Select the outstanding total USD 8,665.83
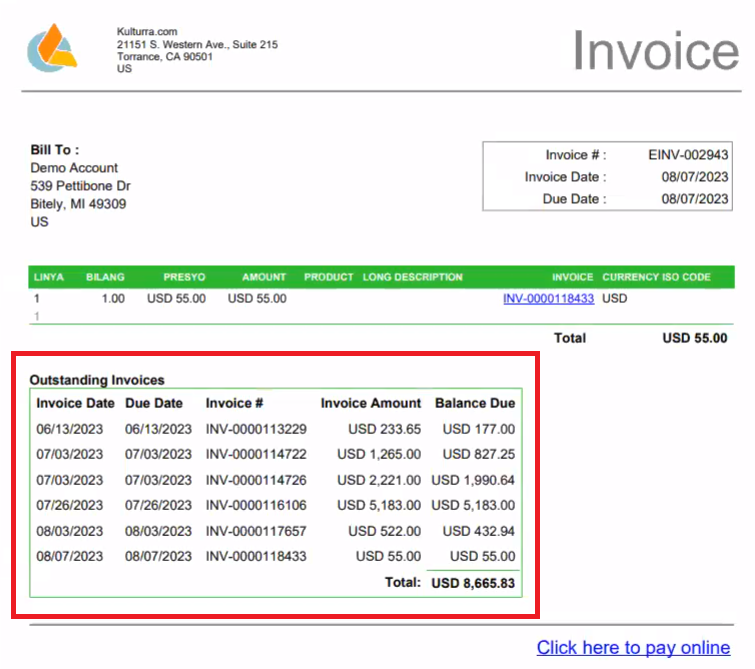This screenshot has width=755, height=669. pyautogui.click(x=473, y=582)
